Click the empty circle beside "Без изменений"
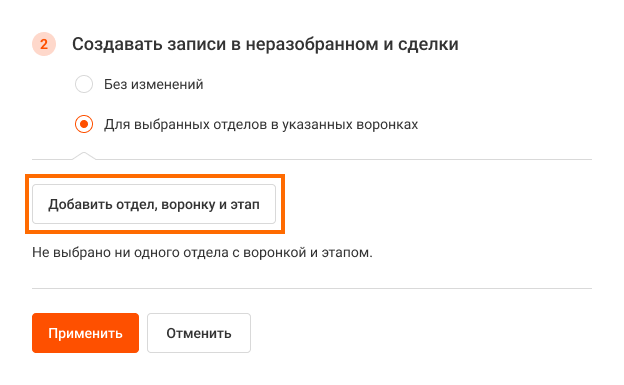The width and height of the screenshot is (624, 385). (x=84, y=84)
